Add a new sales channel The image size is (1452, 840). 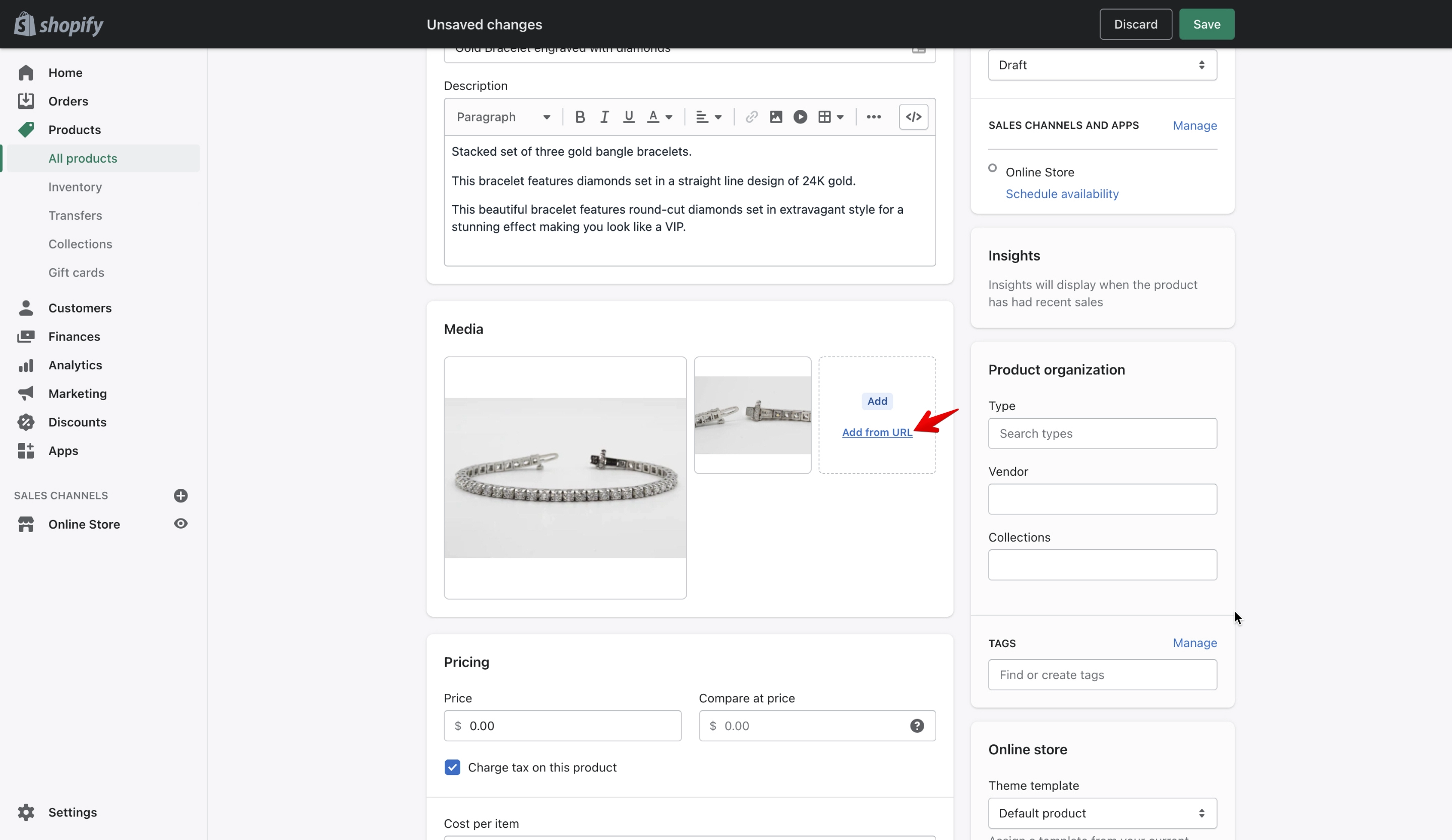click(180, 496)
